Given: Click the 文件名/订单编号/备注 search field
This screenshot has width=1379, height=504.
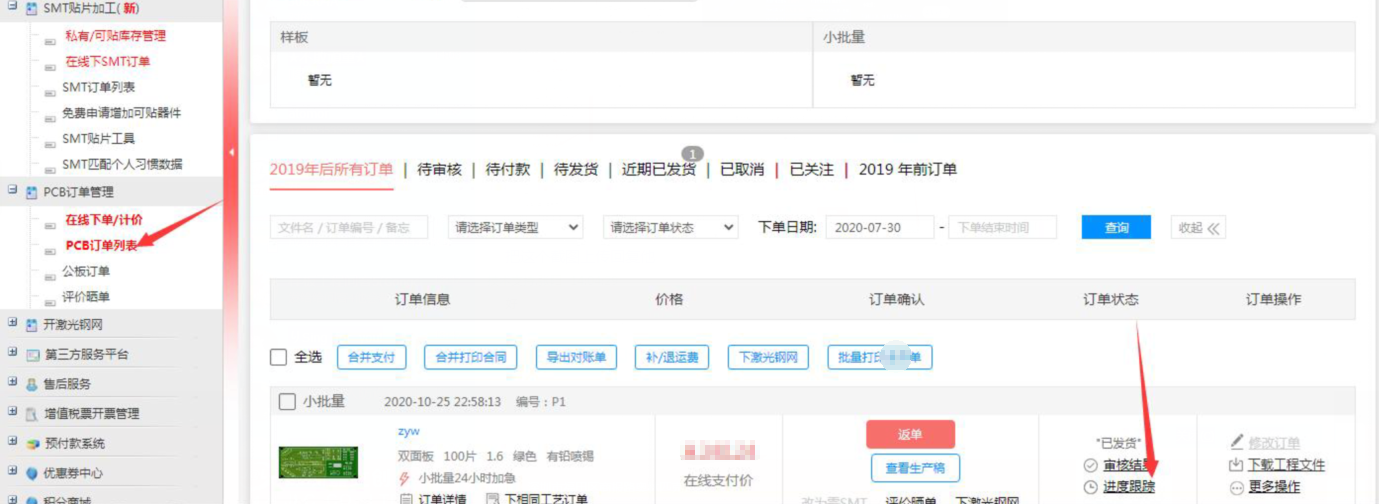Looking at the screenshot, I should (348, 228).
